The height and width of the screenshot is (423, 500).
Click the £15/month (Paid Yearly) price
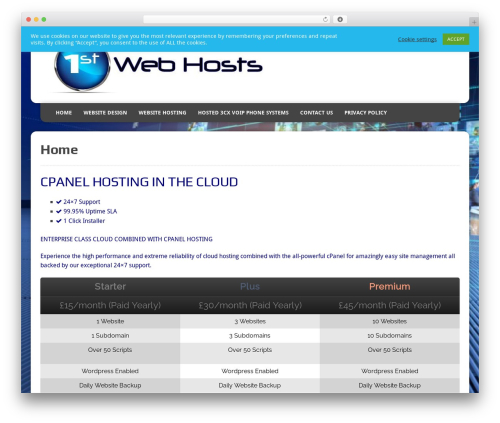[110, 305]
